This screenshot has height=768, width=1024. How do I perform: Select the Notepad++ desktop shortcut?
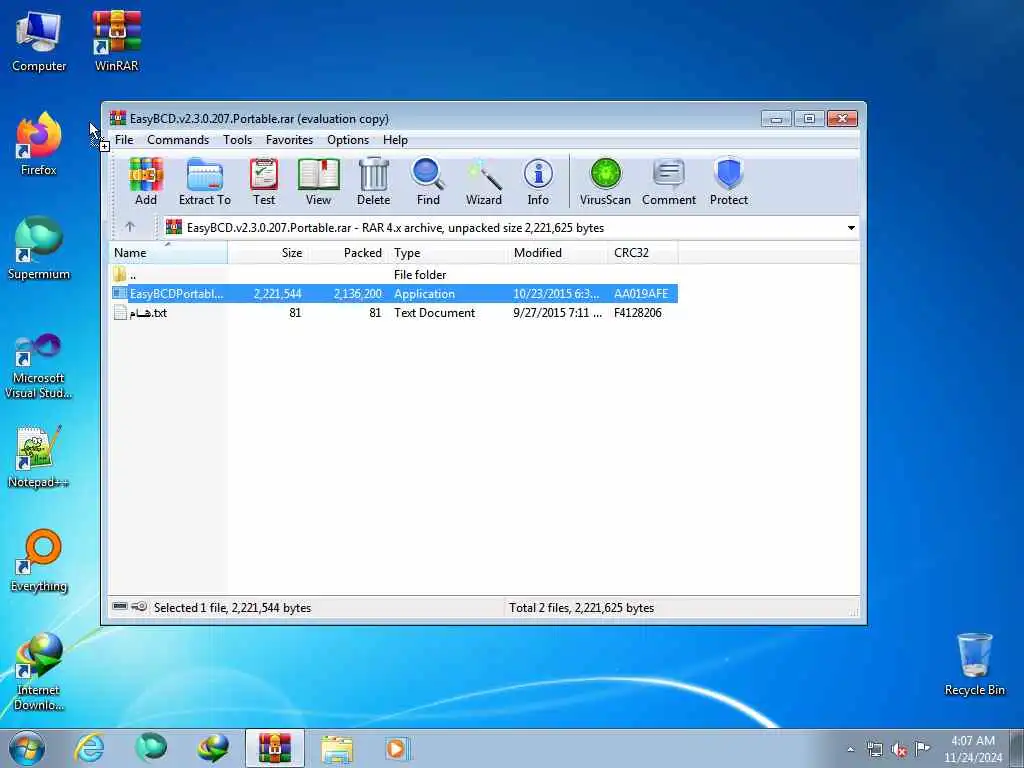(39, 456)
